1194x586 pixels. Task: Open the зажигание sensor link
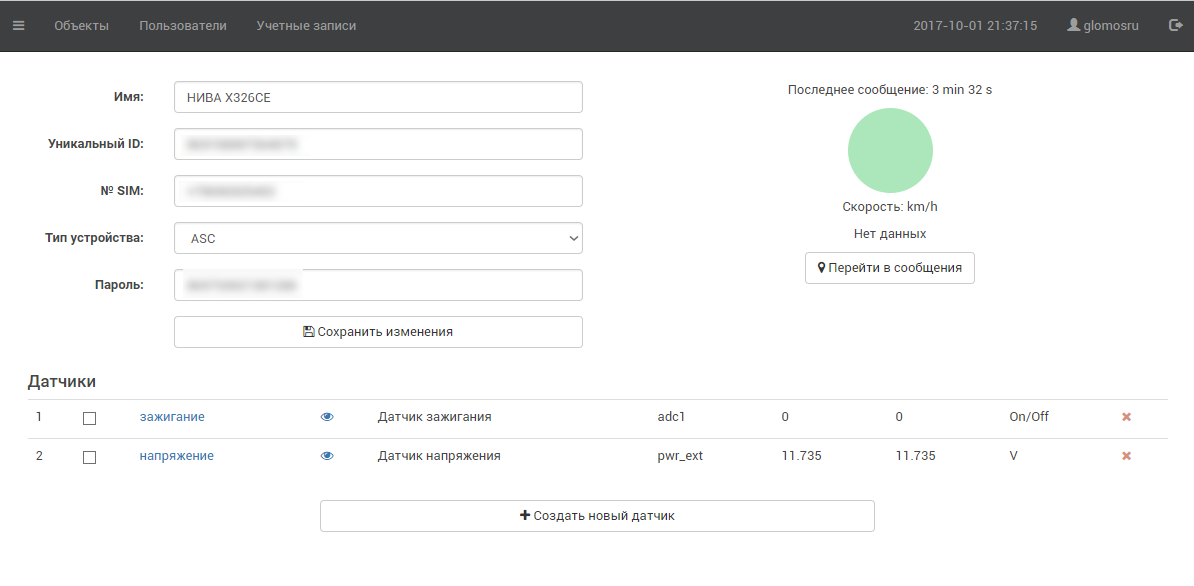click(172, 417)
